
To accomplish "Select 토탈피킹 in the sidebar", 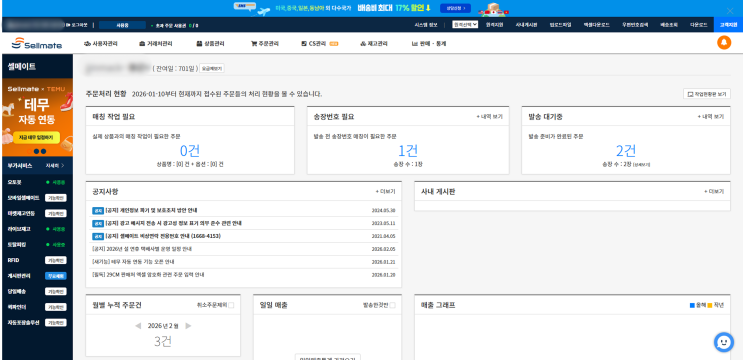I will point(17,244).
